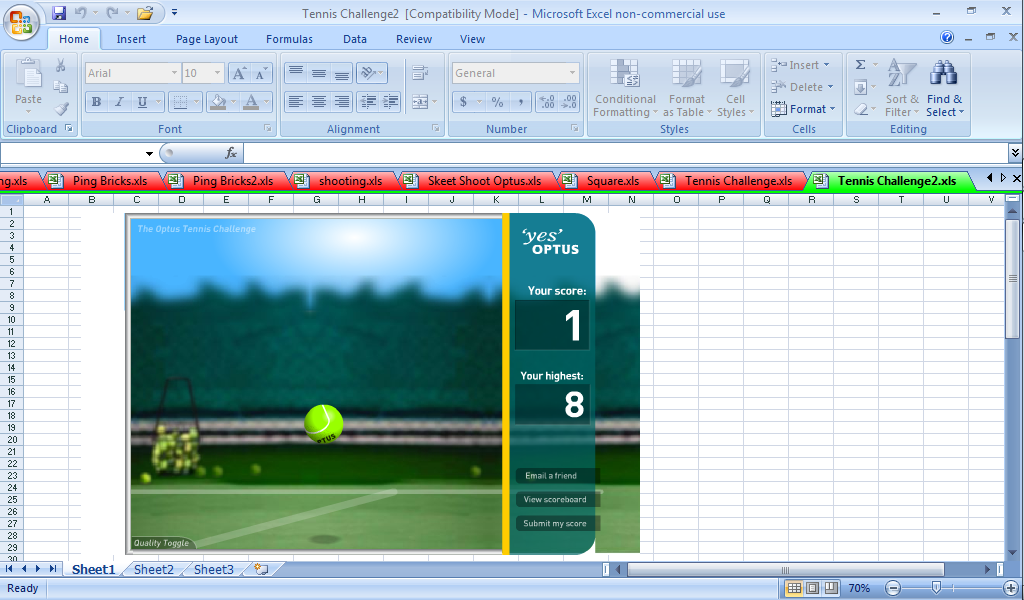Switch to the Formulas tab
Image resolution: width=1024 pixels, height=600 pixels.
(x=289, y=39)
